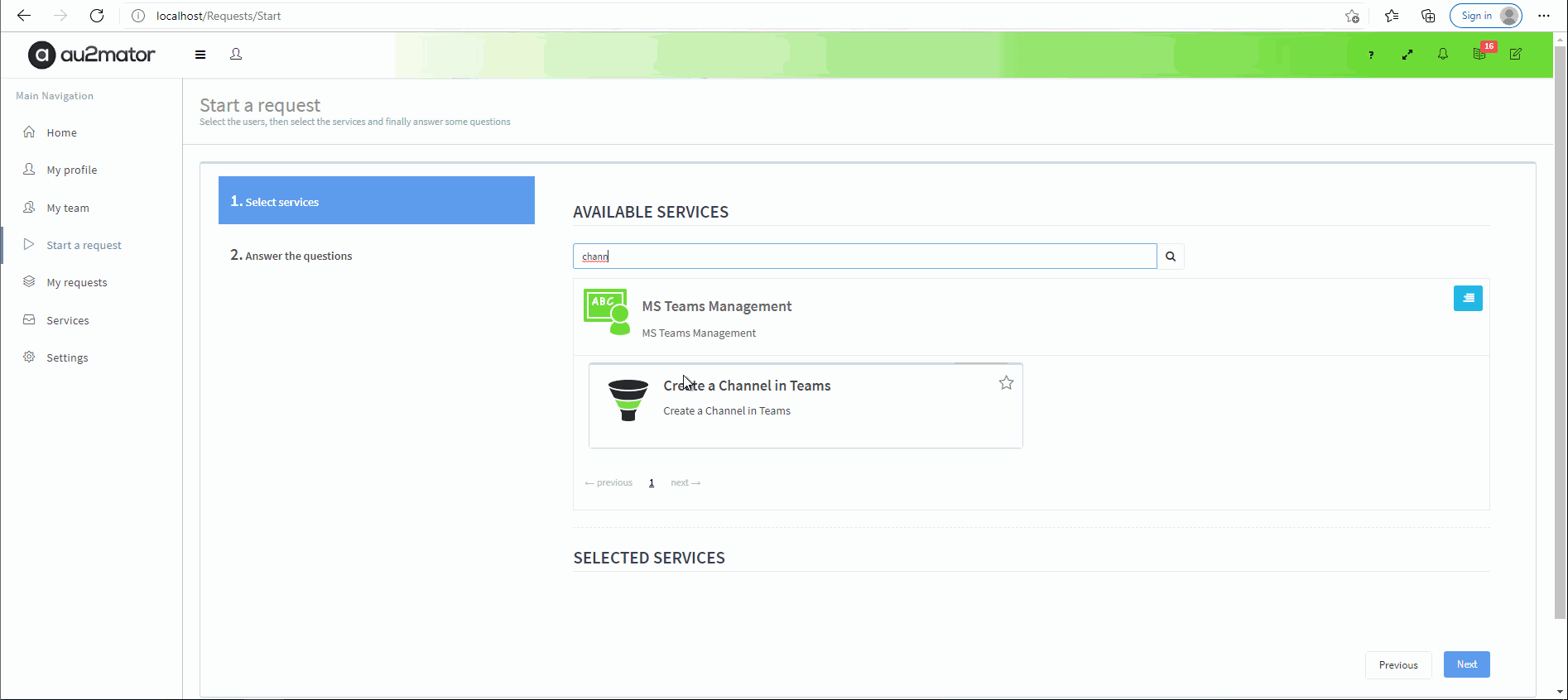Open the user account icon in header

[x=236, y=55]
